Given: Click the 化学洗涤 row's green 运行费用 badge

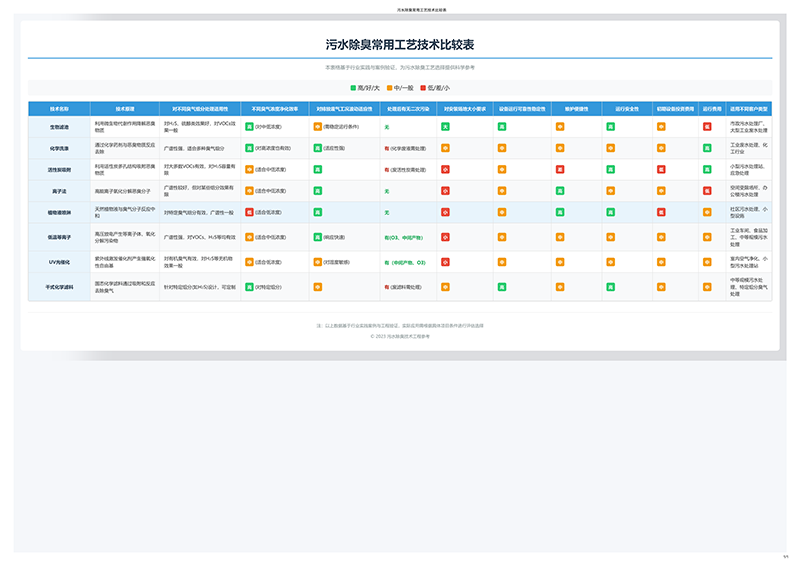Looking at the screenshot, I should click(707, 148).
